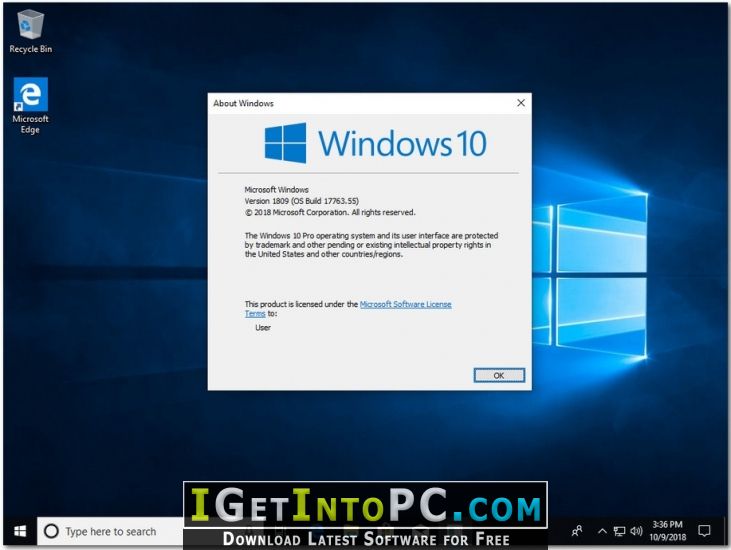Screen dimensions: 731x550
Task: Click the 'Version 1809 (OS Build 17763.55)' text
Action: coord(302,201)
